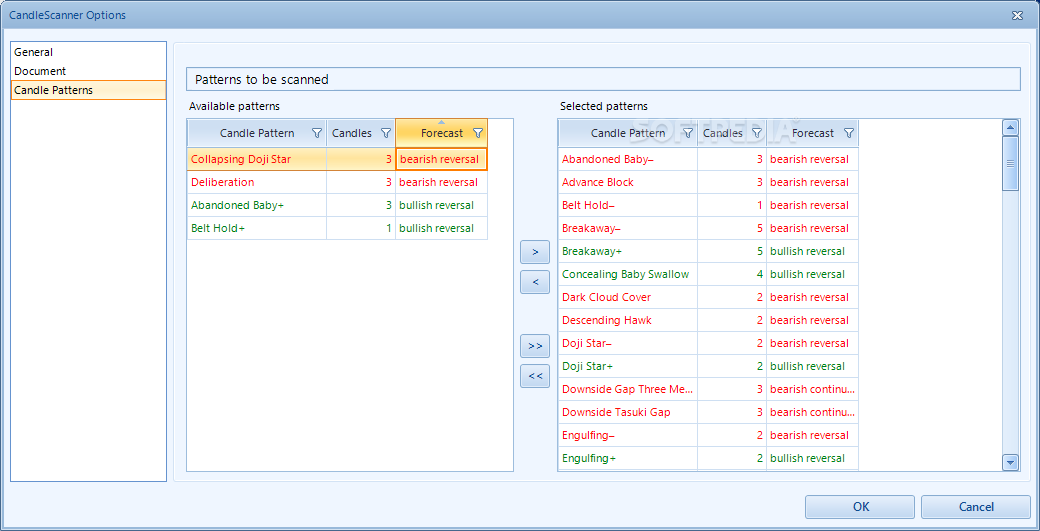Sort Selected patterns by Forecast header
The width and height of the screenshot is (1040, 531).
813,133
